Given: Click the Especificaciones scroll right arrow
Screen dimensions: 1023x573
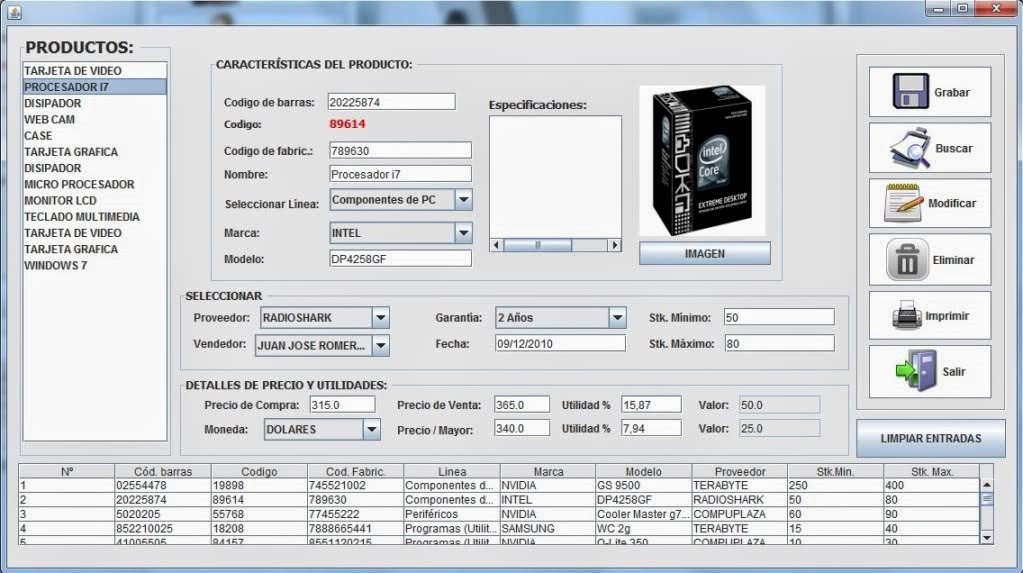Looking at the screenshot, I should [614, 245].
